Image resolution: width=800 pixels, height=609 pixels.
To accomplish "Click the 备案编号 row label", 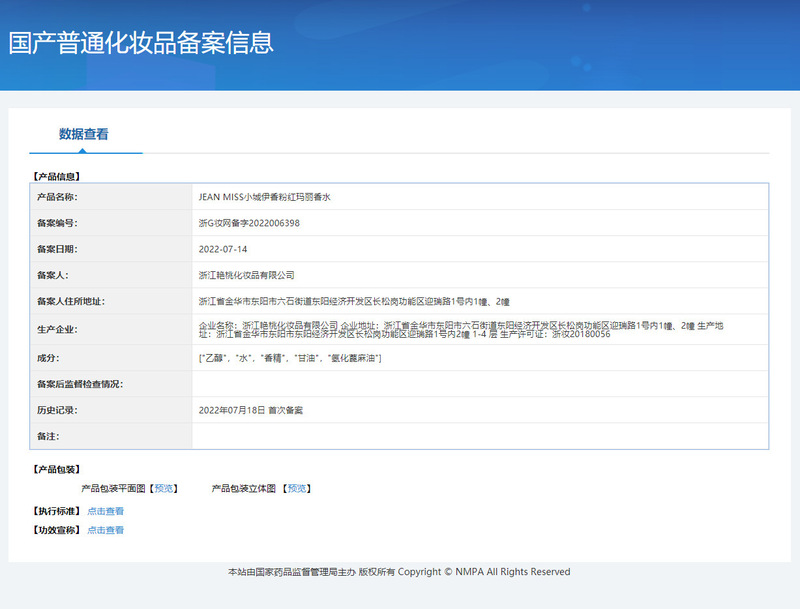I will pyautogui.click(x=57, y=223).
